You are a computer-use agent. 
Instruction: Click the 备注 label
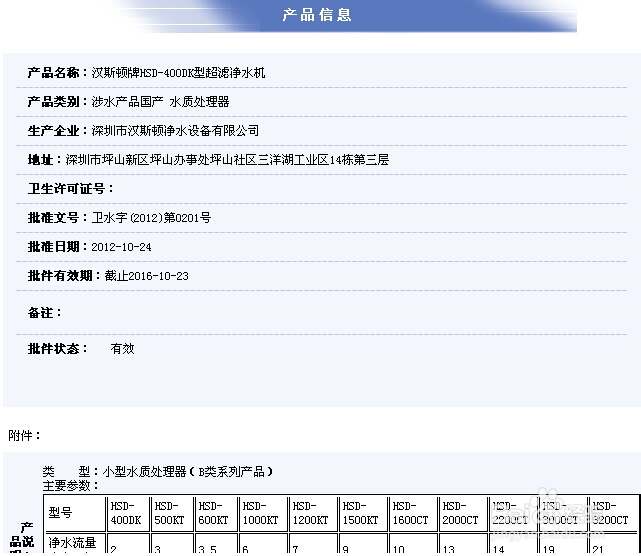click(40, 313)
